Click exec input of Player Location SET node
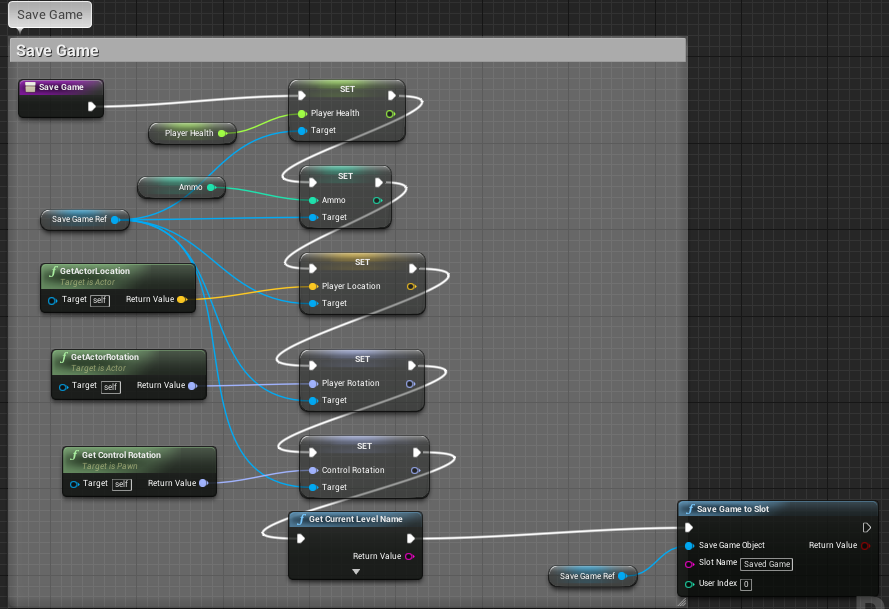Image resolution: width=889 pixels, height=609 pixels. (x=313, y=269)
